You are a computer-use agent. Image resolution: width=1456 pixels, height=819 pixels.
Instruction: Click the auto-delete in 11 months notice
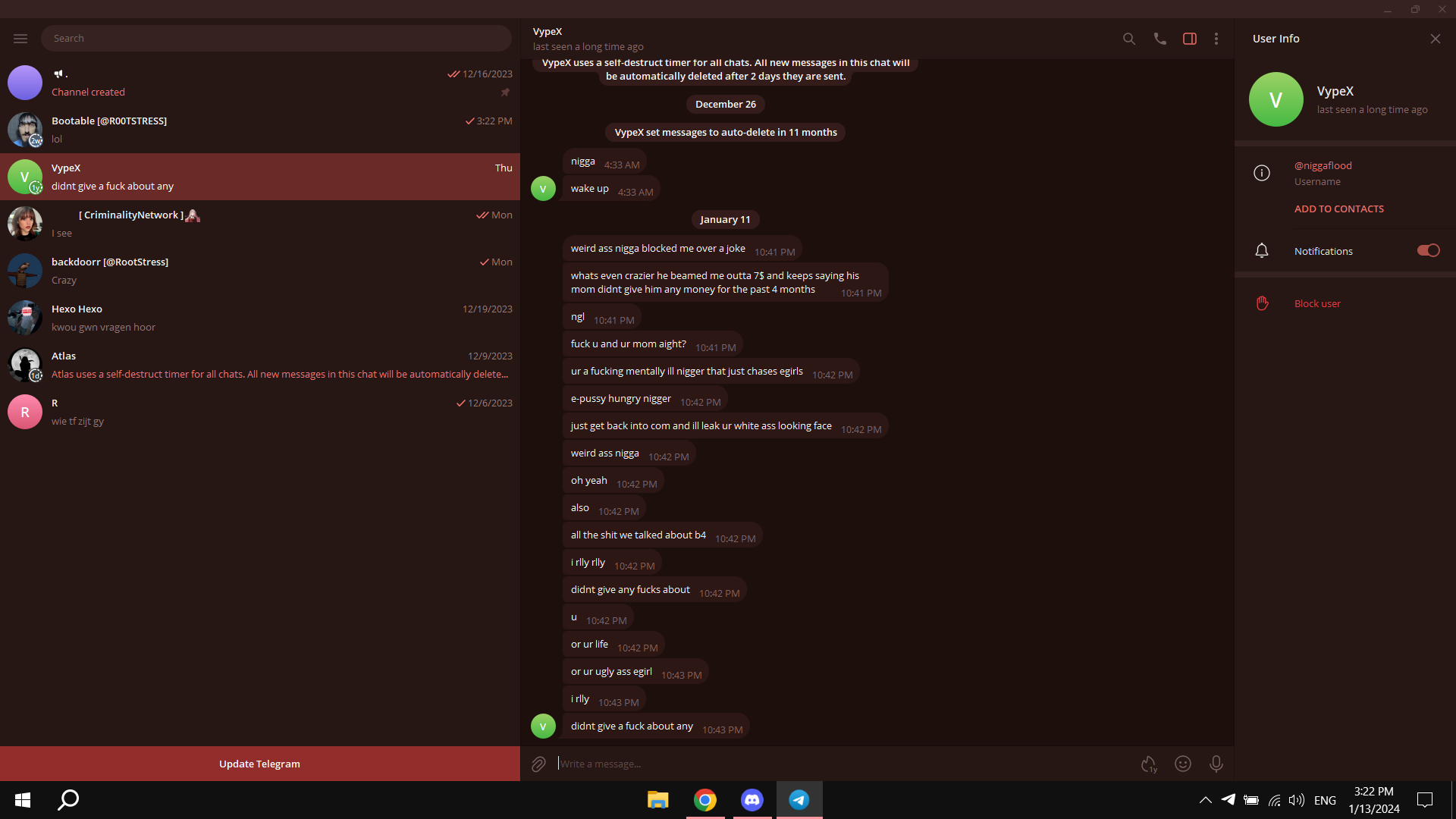tap(726, 132)
